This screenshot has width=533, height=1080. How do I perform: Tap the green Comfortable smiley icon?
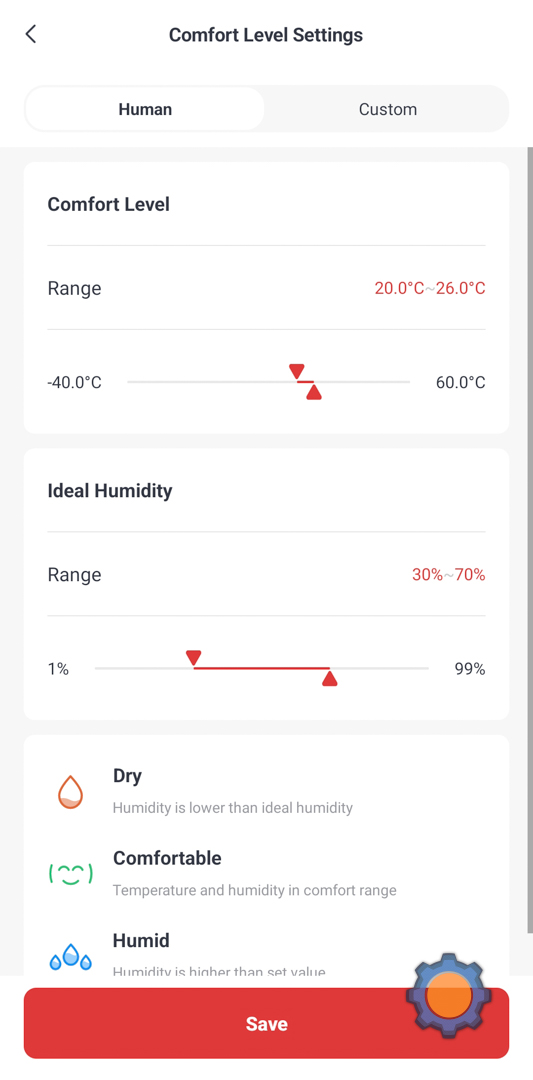[x=70, y=874]
